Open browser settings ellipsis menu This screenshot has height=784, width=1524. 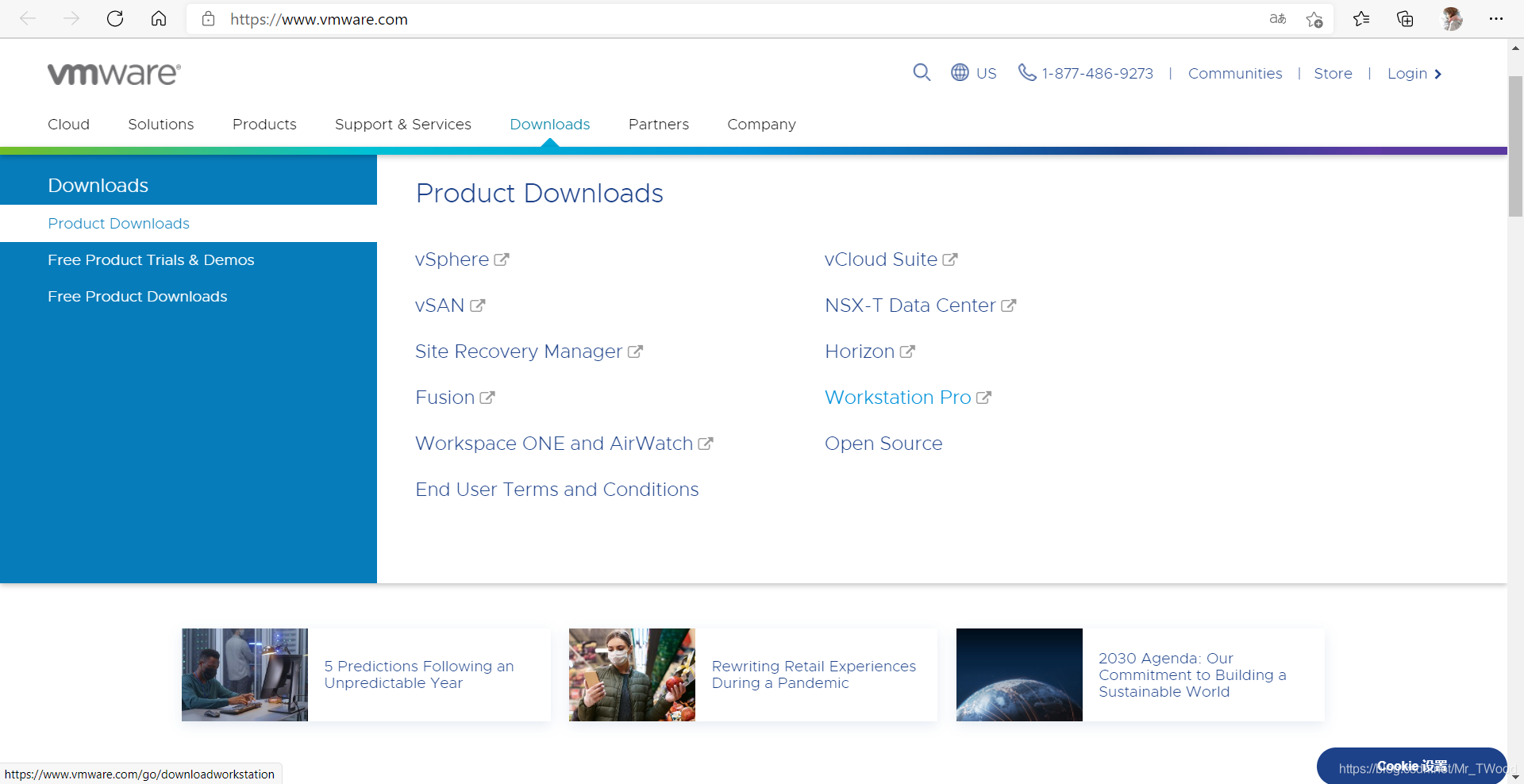click(x=1496, y=19)
